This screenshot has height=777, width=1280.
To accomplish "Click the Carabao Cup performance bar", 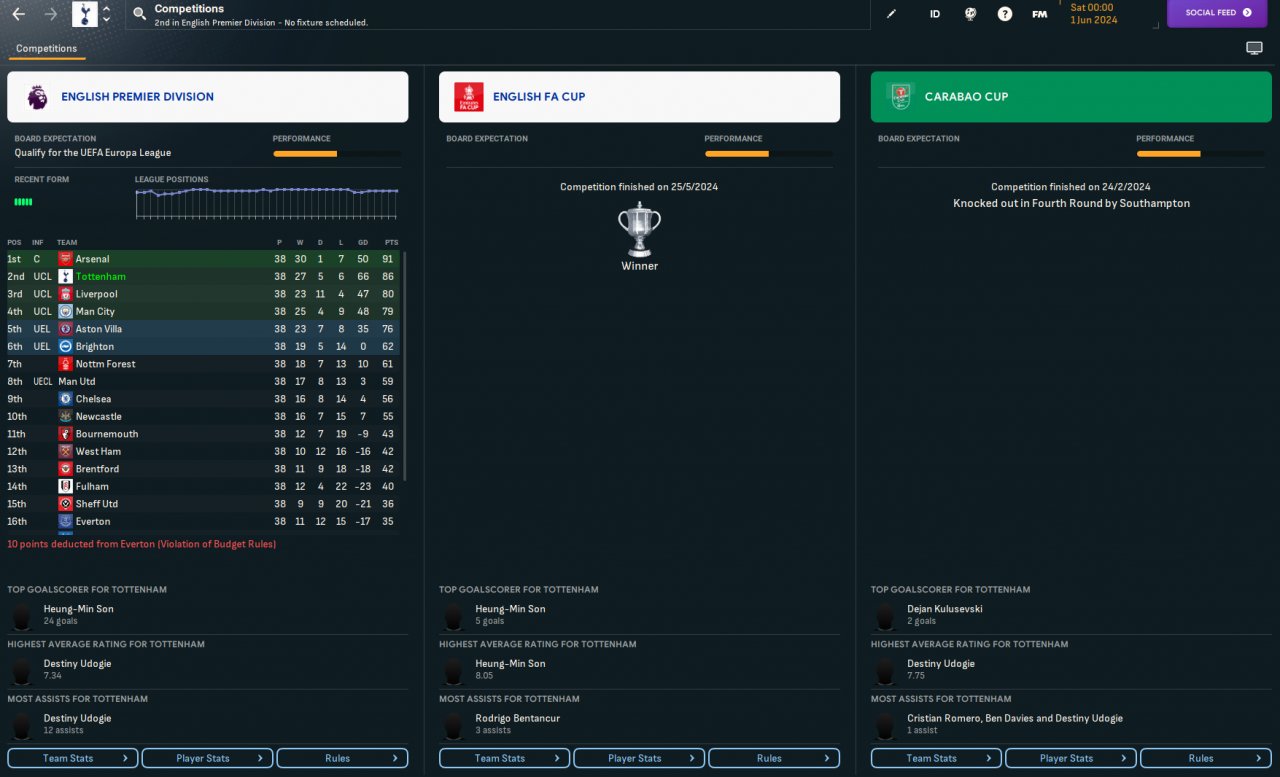I will 1200,154.
